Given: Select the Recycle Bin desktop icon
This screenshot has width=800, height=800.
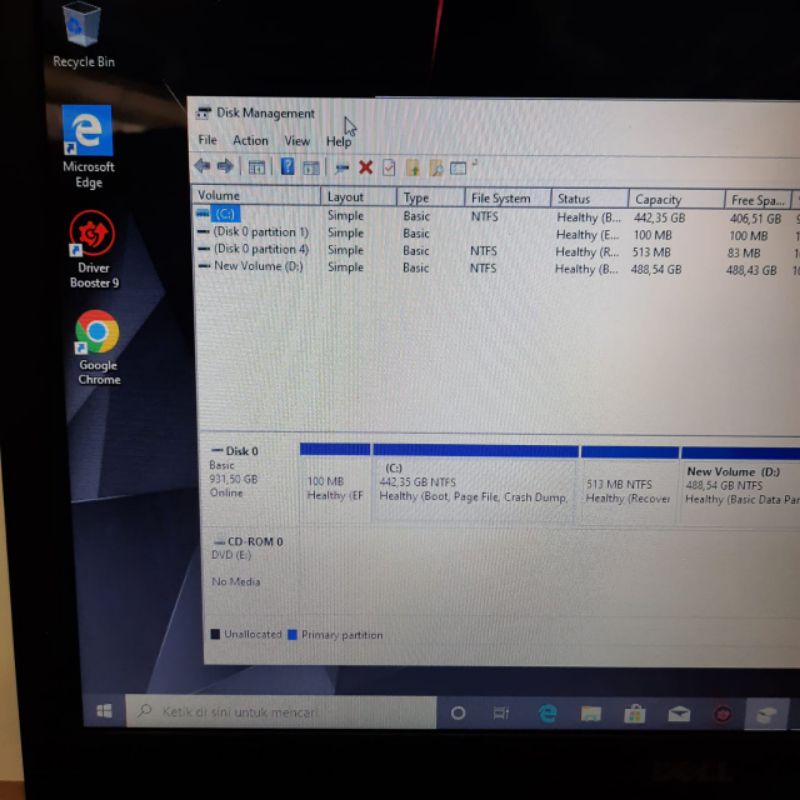Looking at the screenshot, I should pos(82,25).
